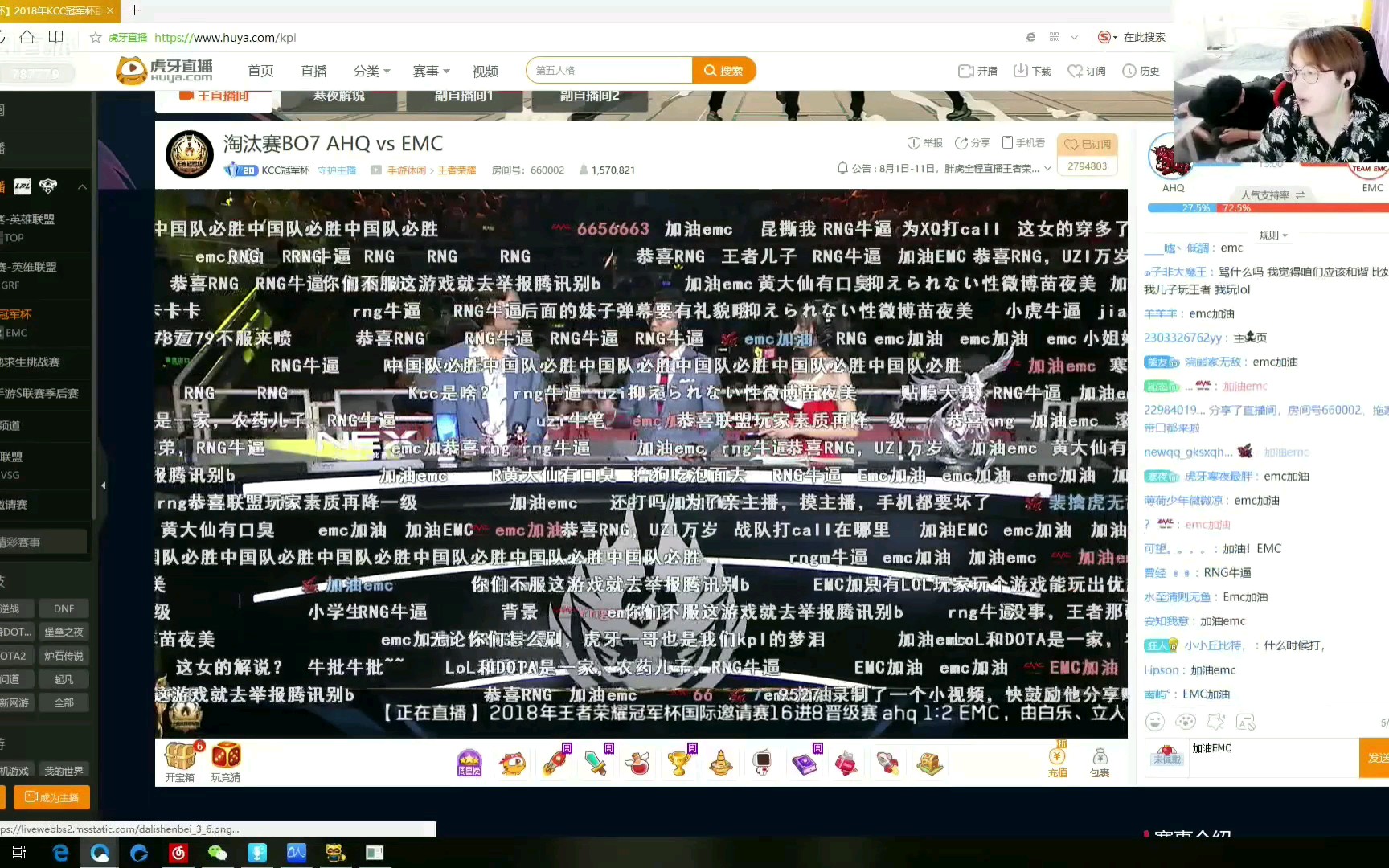Open the 包裹 backpack bag

[1100, 763]
